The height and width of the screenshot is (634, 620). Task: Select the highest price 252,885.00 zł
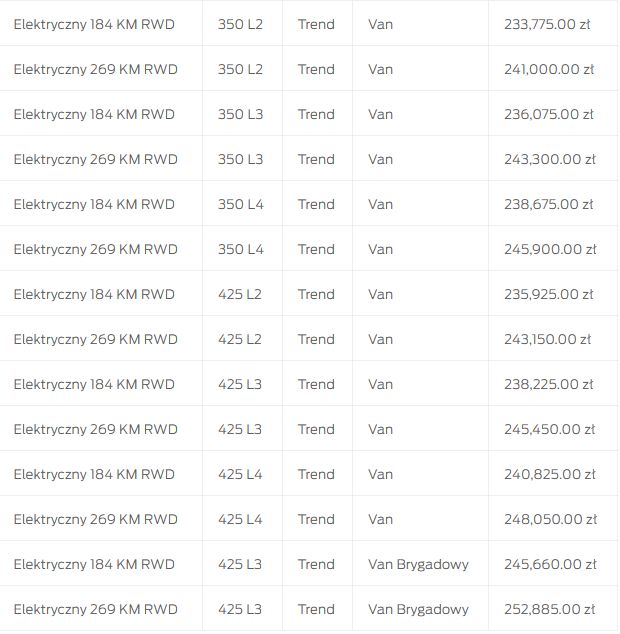click(x=549, y=609)
